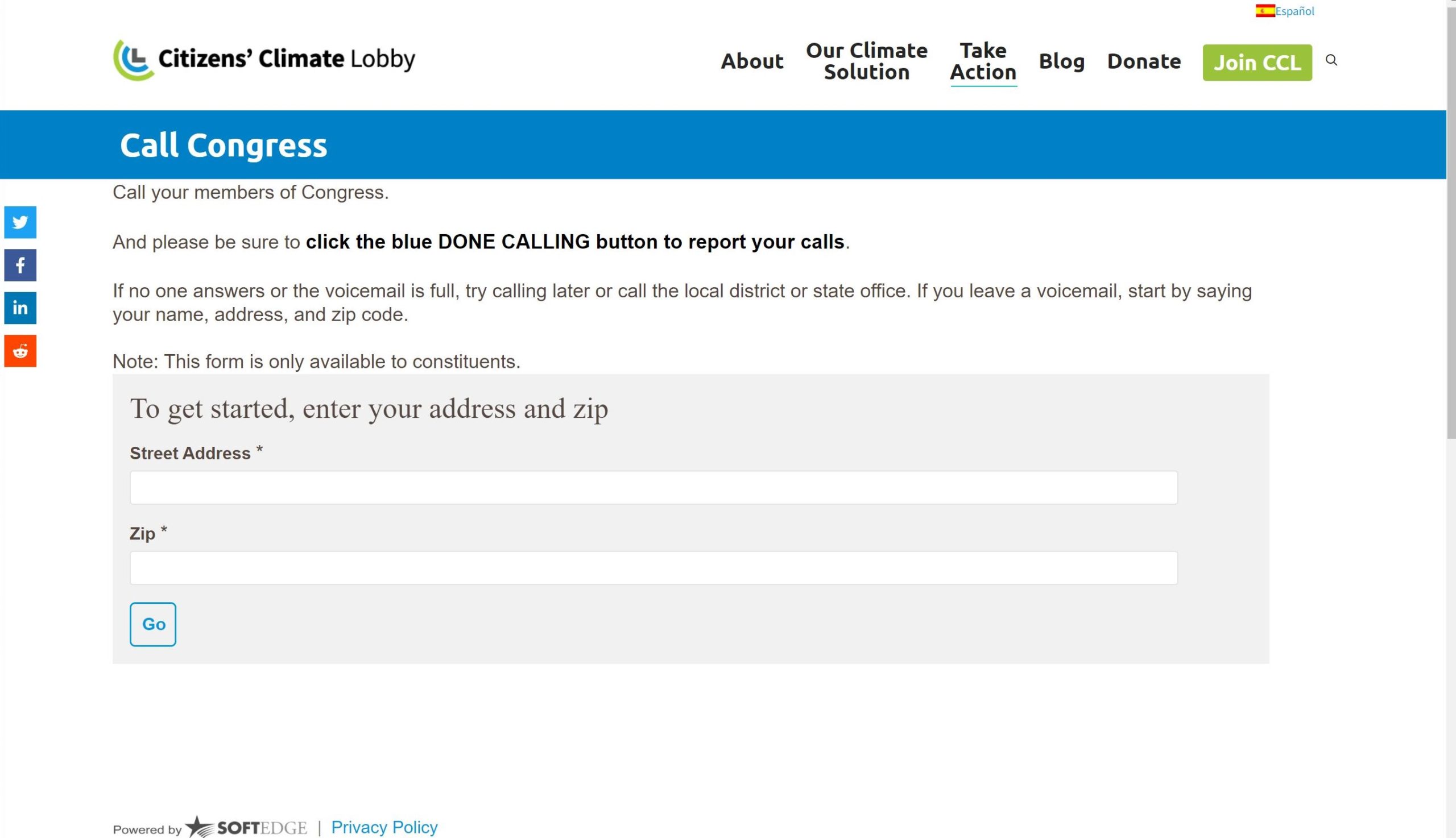
Task: Open the site search magnifier
Action: [1331, 60]
